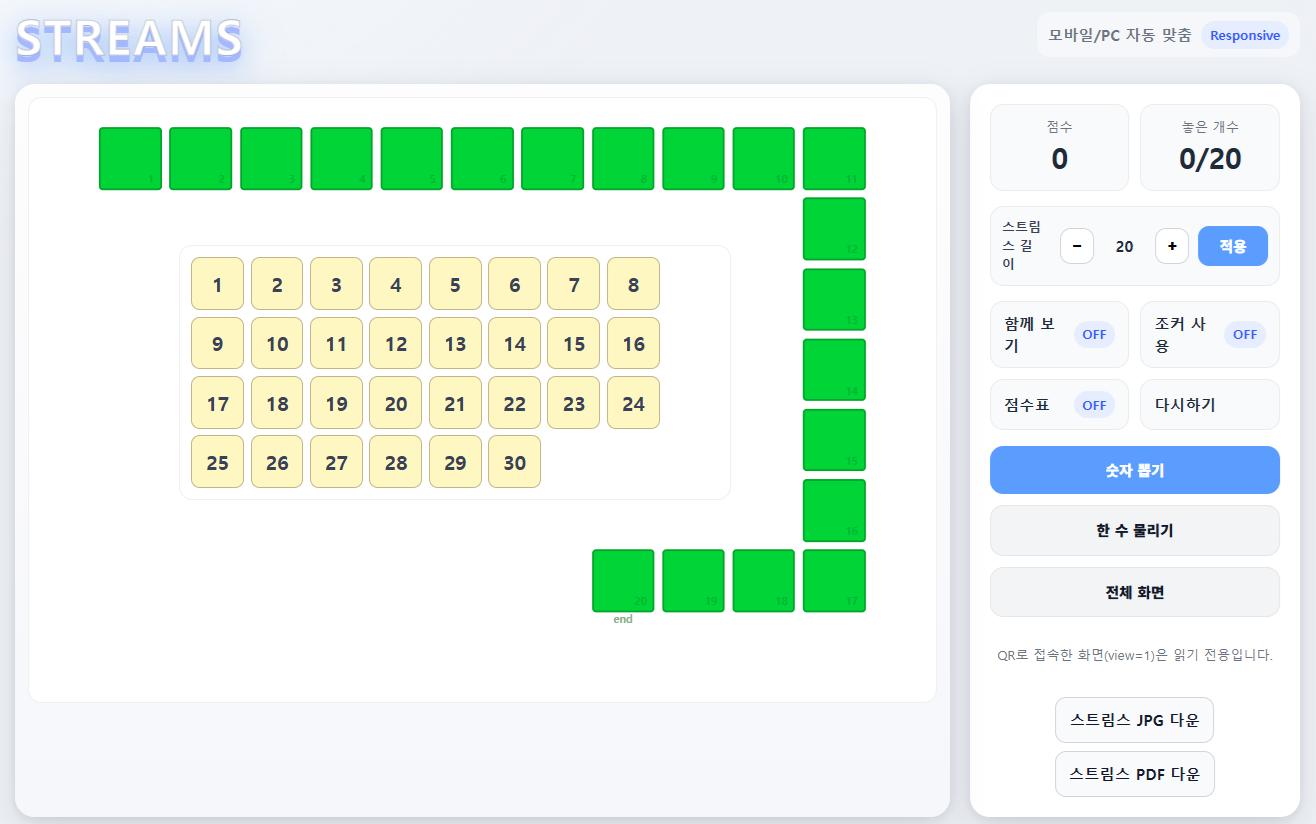1316x824 pixels.
Task: Pick number tile 8
Action: pyautogui.click(x=633, y=284)
